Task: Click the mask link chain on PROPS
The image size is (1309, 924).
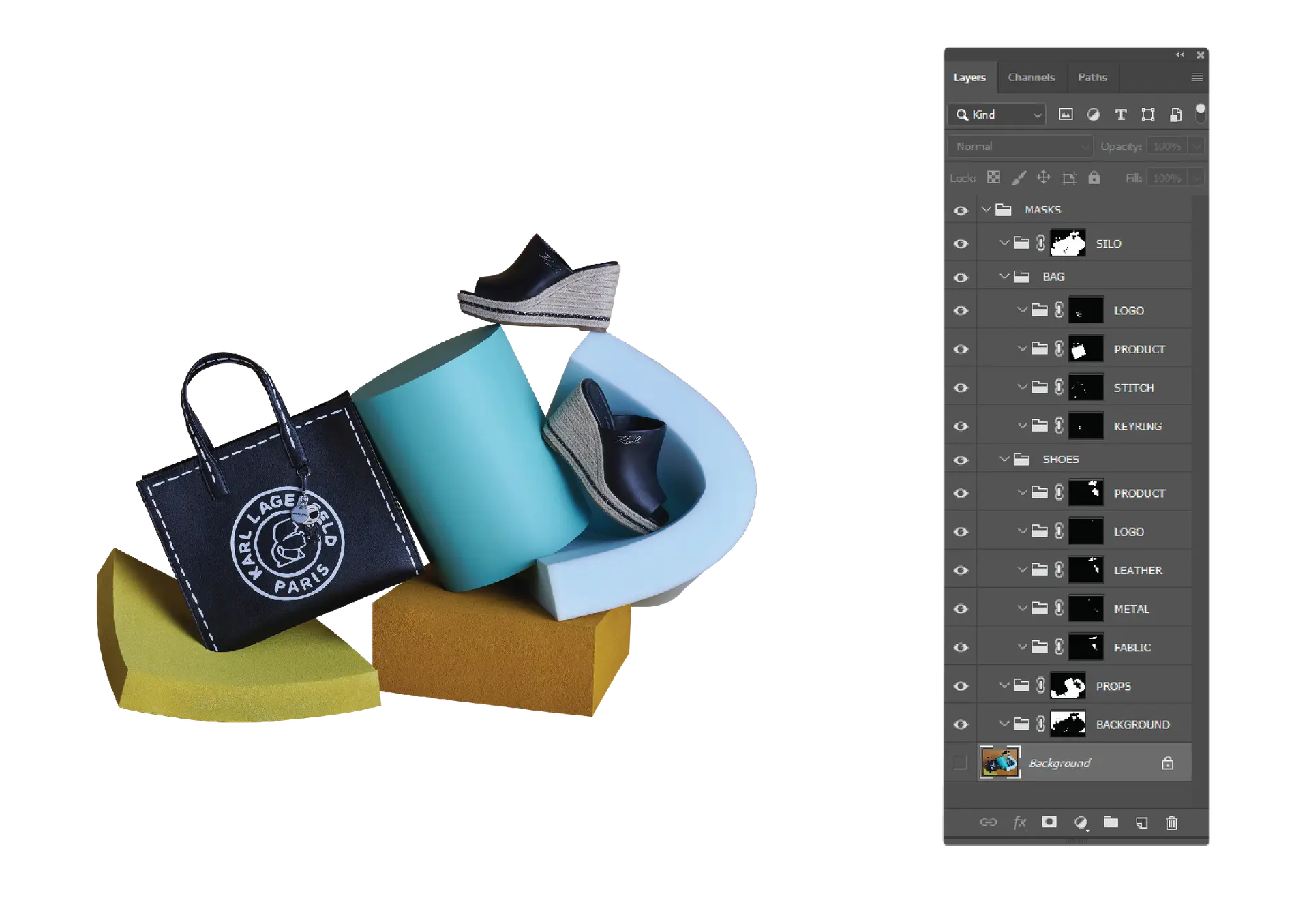Action: [x=1040, y=686]
